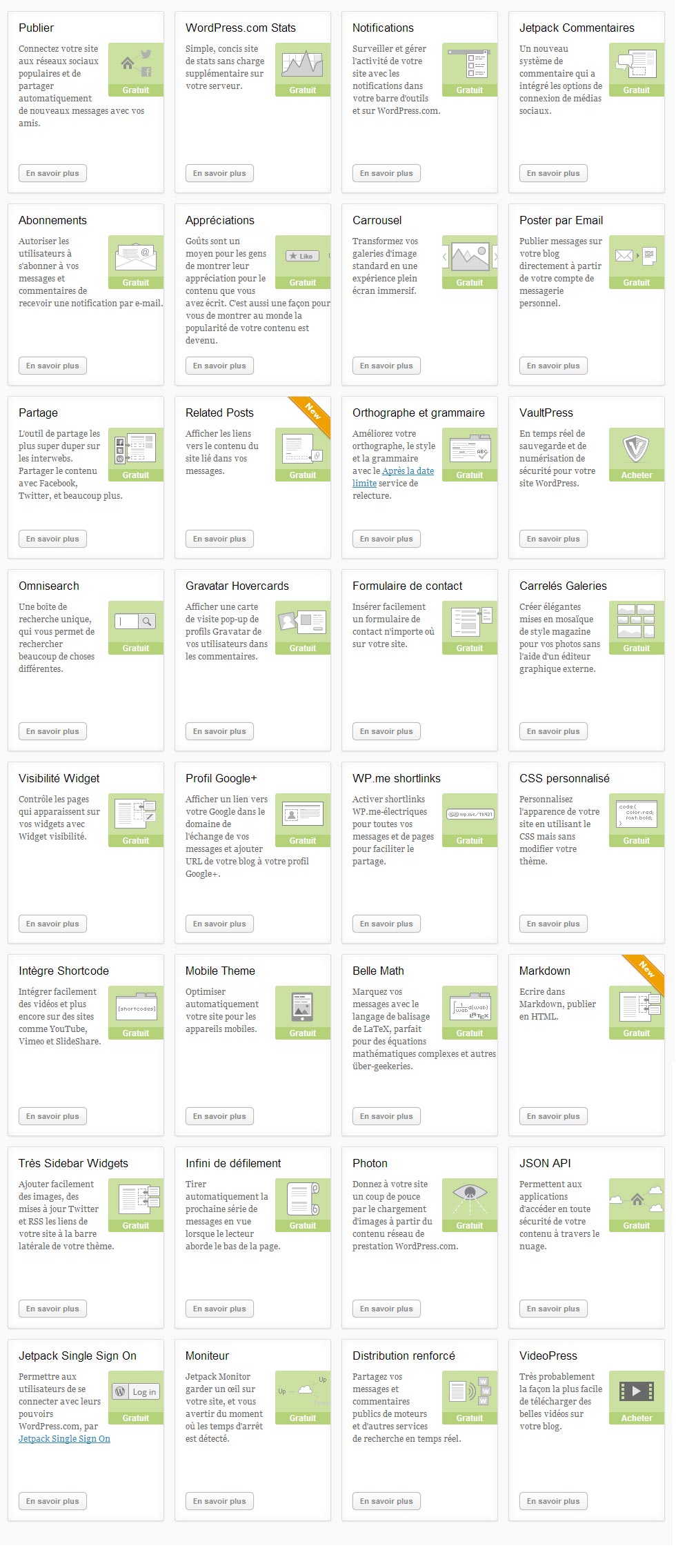Viewport: 676px width, 1568px height.
Task: Click the "WP.me shortlinks" title
Action: click(x=397, y=778)
